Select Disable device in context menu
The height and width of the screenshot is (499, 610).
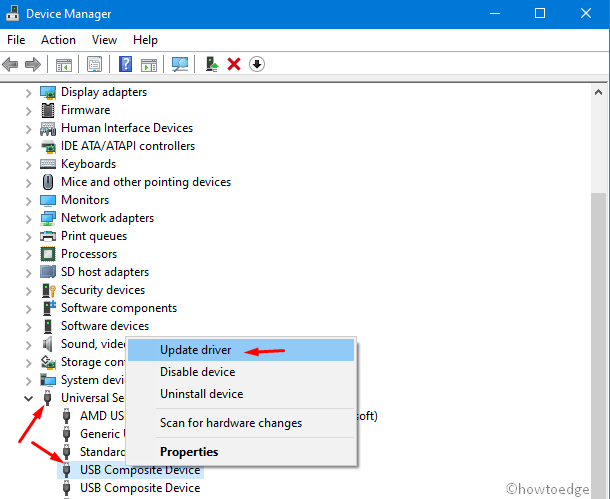(x=198, y=372)
